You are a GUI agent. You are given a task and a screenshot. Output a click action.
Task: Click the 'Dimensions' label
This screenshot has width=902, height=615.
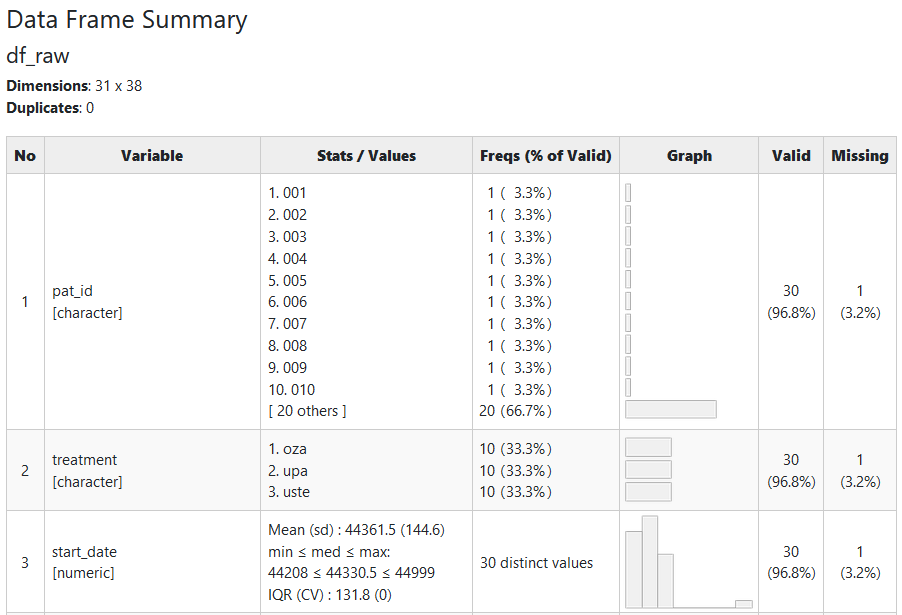[x=48, y=86]
